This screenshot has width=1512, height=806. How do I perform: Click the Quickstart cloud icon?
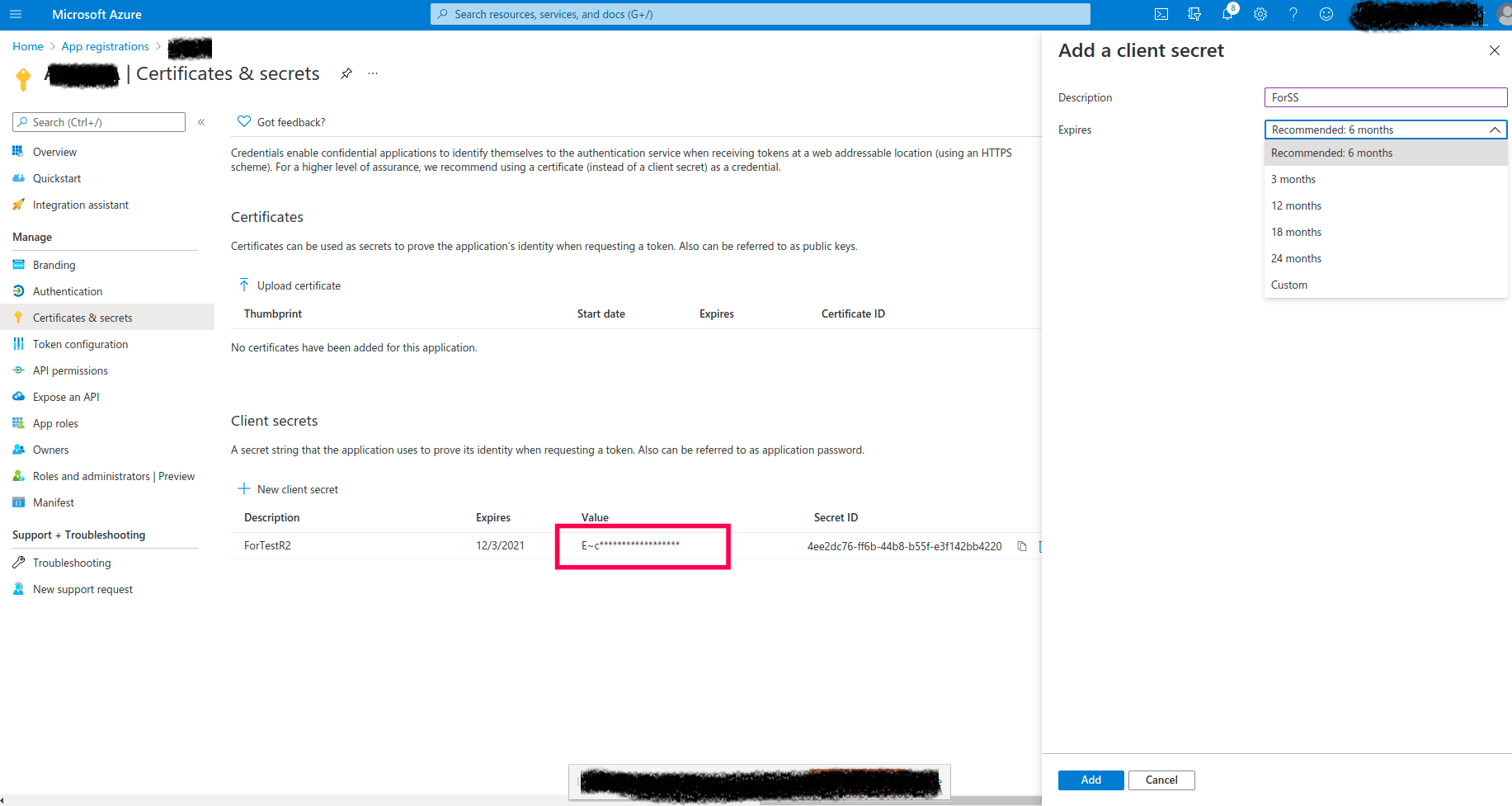click(x=18, y=178)
